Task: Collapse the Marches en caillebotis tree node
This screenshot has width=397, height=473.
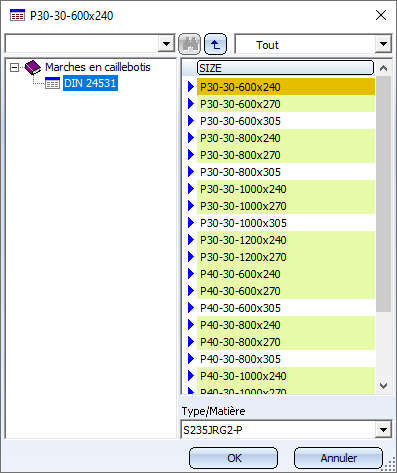Action: pos(14,68)
